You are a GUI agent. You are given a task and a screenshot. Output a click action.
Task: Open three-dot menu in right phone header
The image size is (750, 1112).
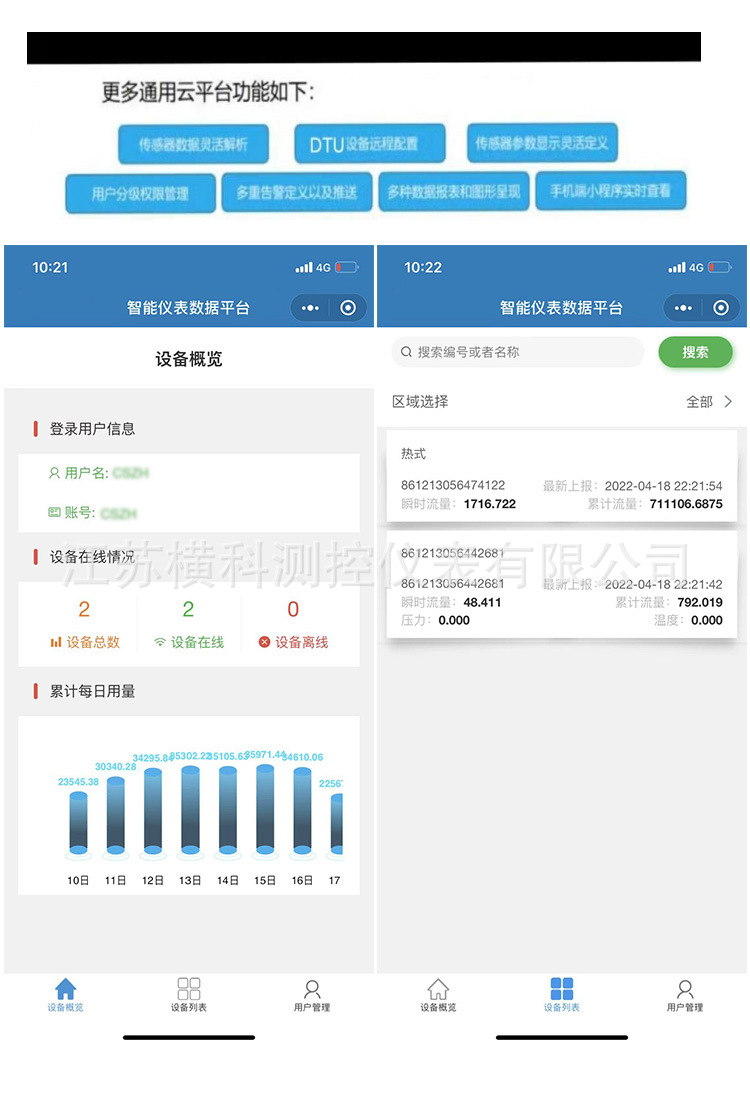coord(683,308)
